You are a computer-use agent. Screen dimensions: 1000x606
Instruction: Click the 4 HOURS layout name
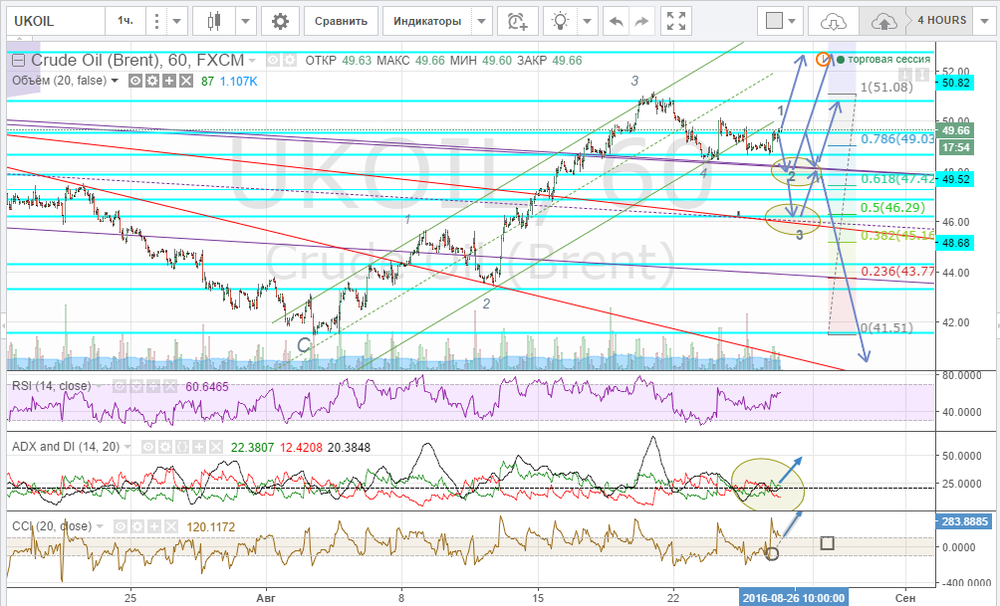(x=942, y=20)
